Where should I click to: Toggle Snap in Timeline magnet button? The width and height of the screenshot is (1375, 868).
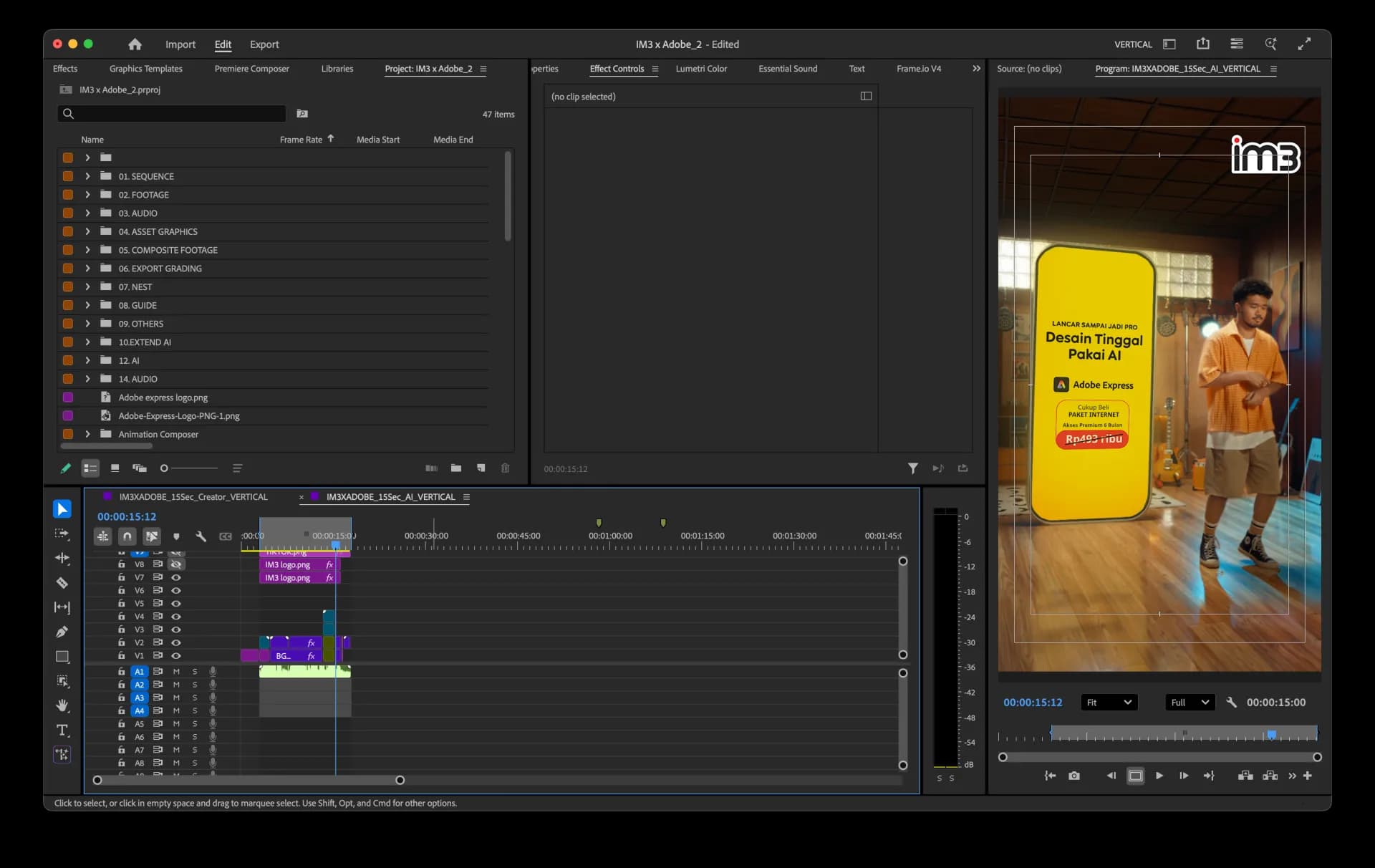127,536
